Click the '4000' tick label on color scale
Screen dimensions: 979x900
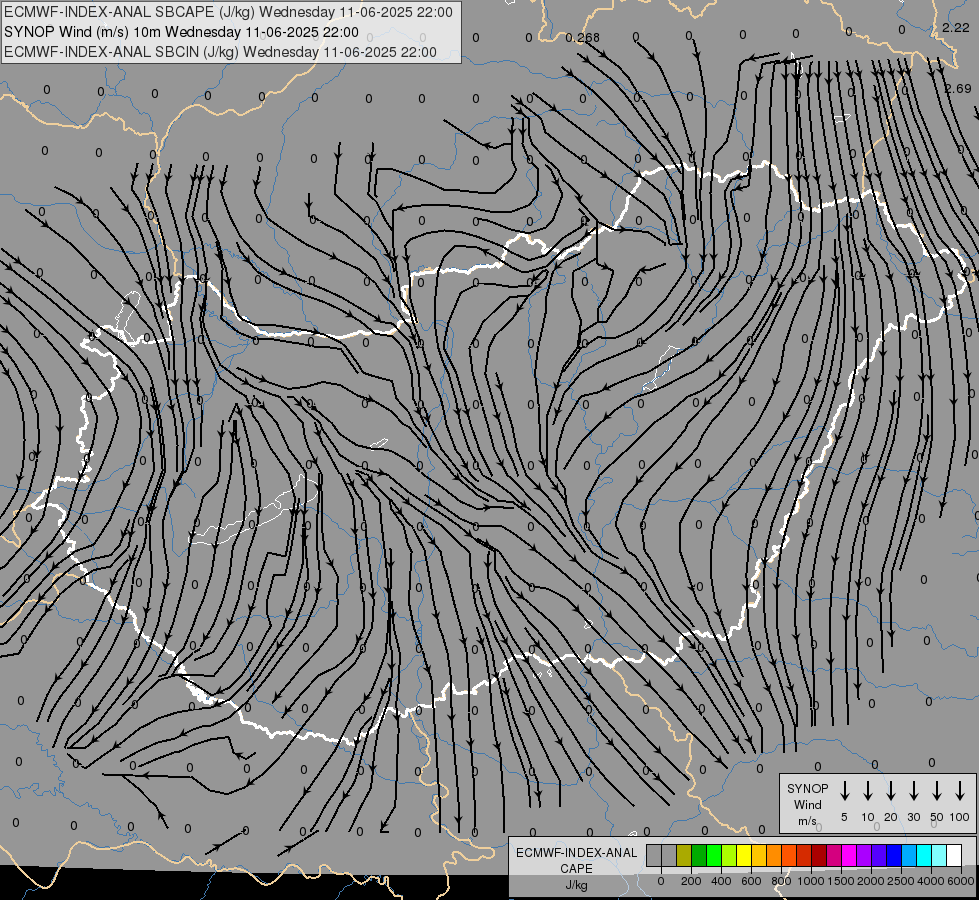point(931,881)
